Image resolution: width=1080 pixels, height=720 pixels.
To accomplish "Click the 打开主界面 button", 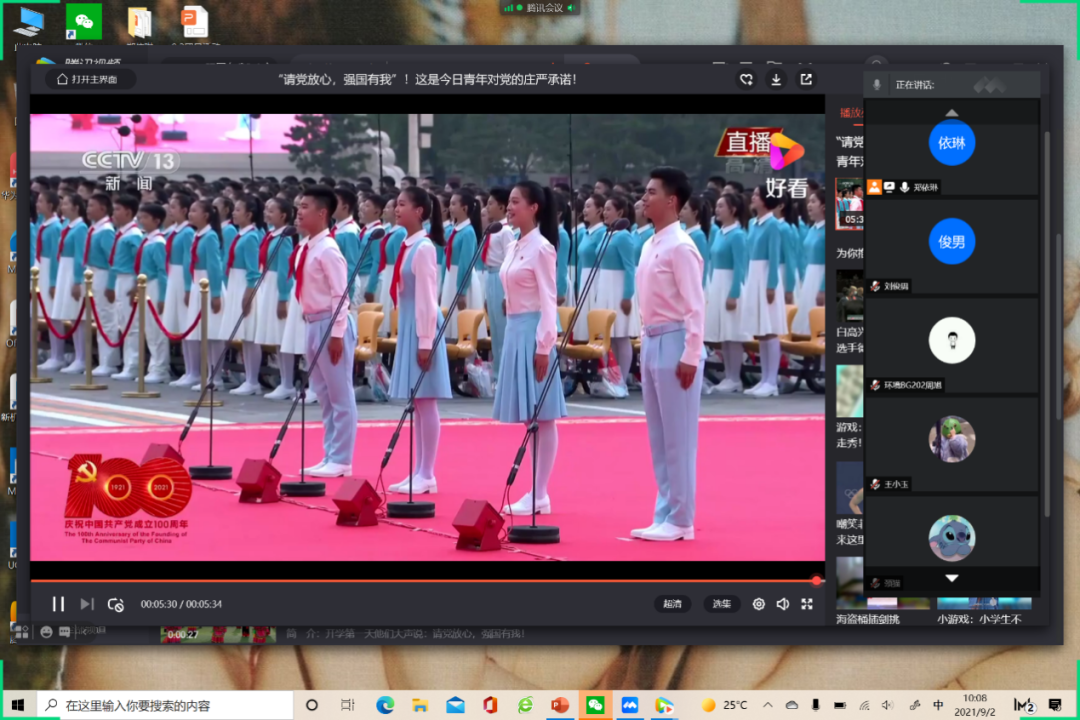I will pyautogui.click(x=90, y=79).
